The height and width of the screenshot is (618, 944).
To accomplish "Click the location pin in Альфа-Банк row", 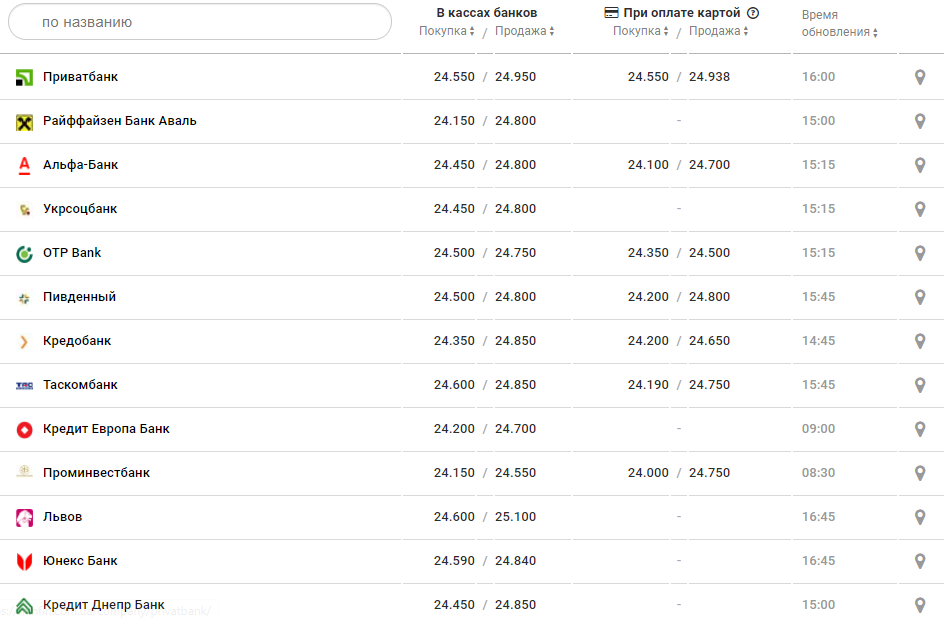I will click(x=920, y=165).
